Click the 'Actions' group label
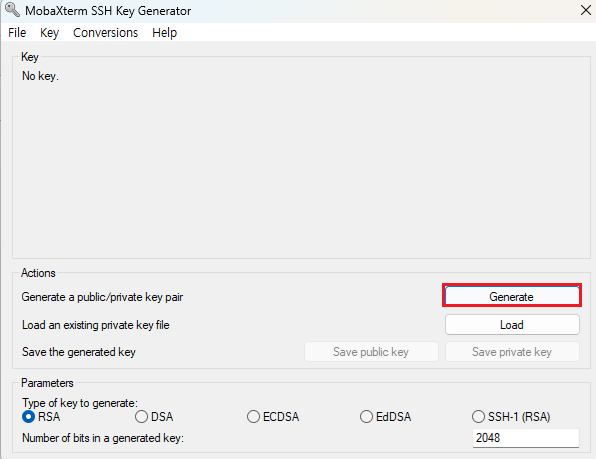The width and height of the screenshot is (596, 459). [x=38, y=273]
